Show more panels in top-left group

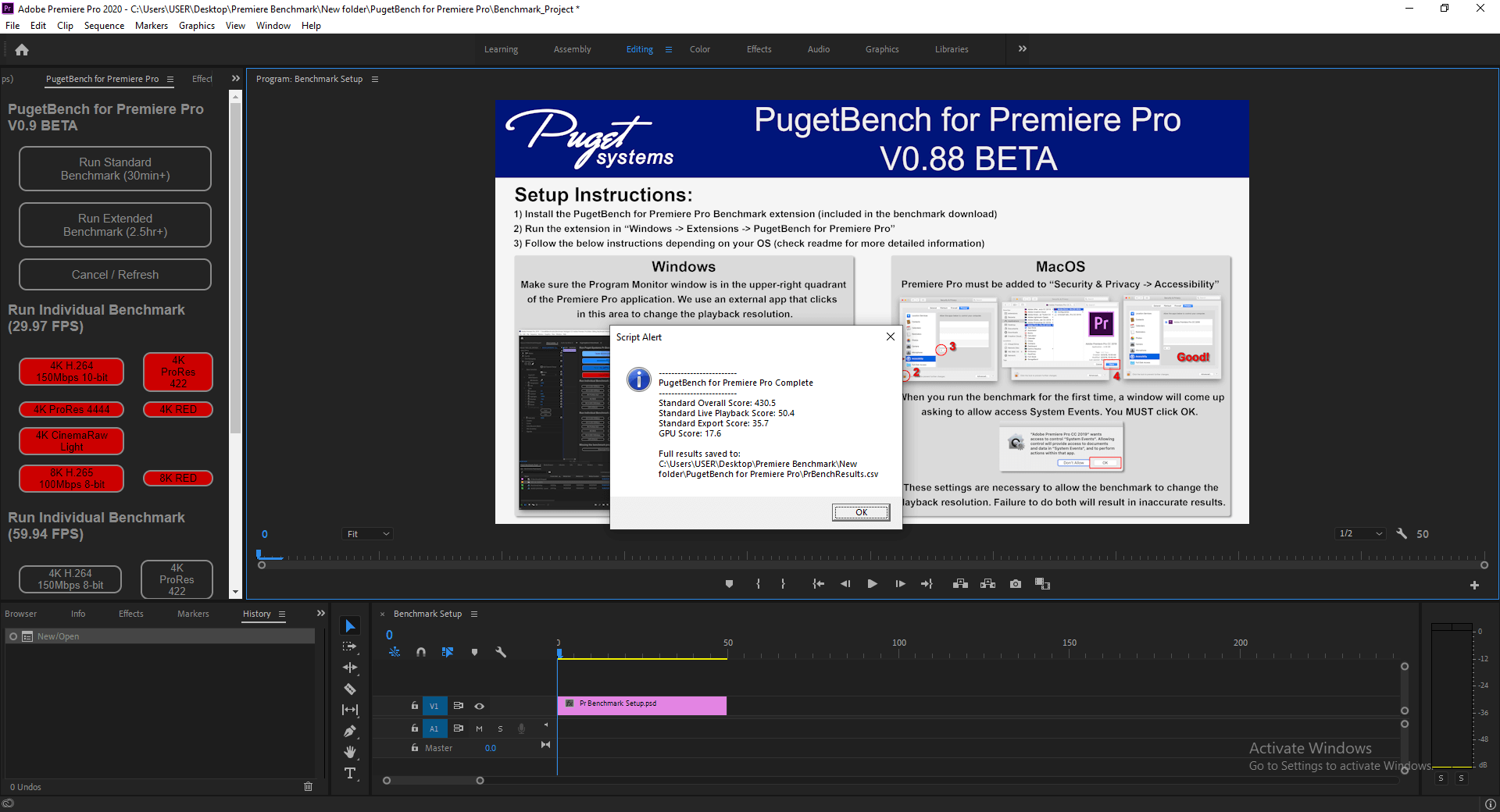(x=236, y=79)
